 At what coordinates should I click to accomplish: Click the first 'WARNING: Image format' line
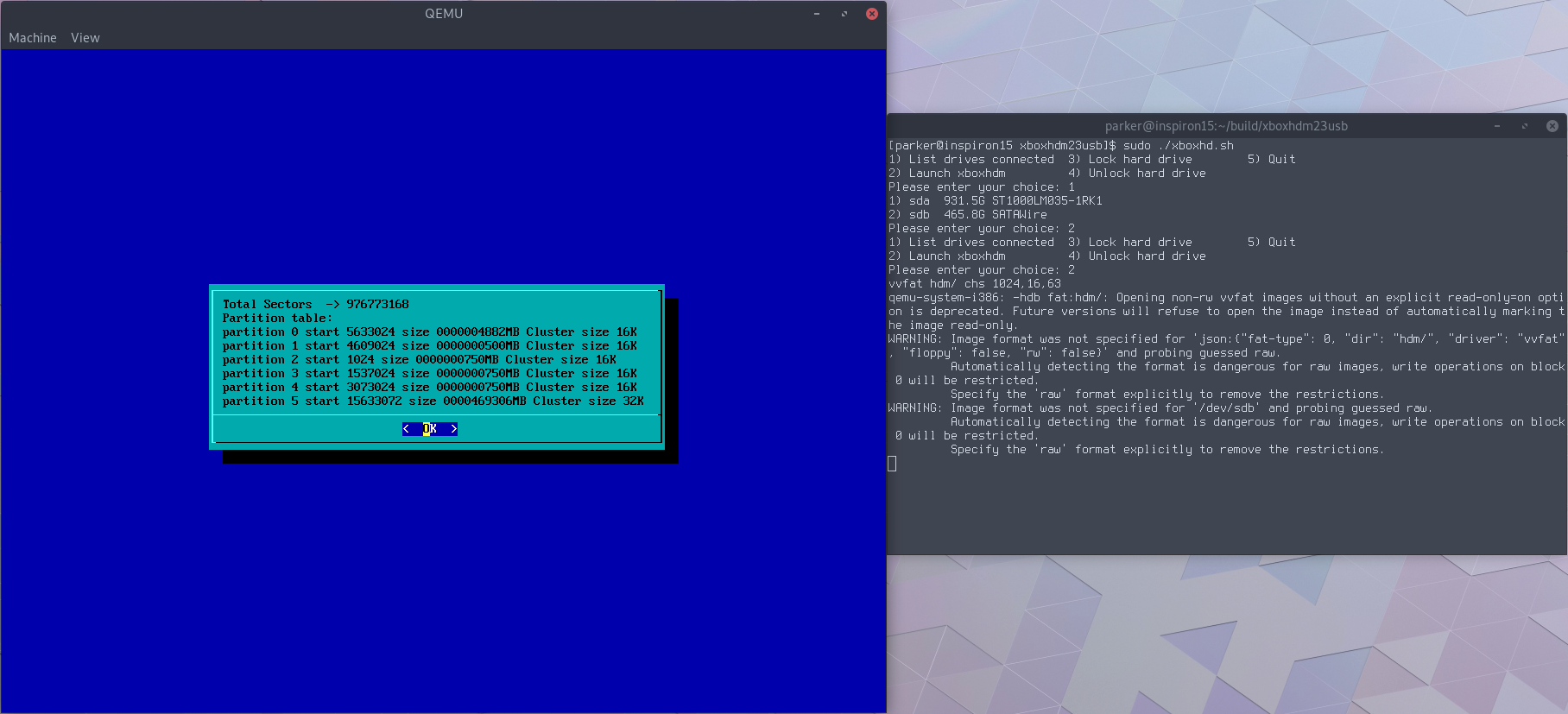1226,339
